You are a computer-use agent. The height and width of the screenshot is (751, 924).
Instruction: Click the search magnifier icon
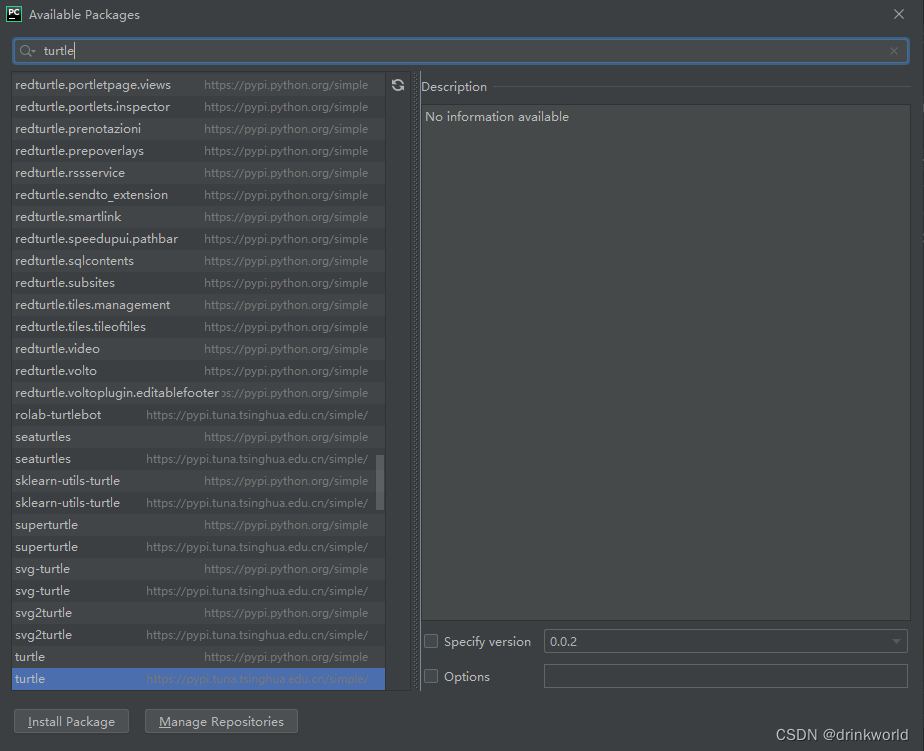[27, 50]
